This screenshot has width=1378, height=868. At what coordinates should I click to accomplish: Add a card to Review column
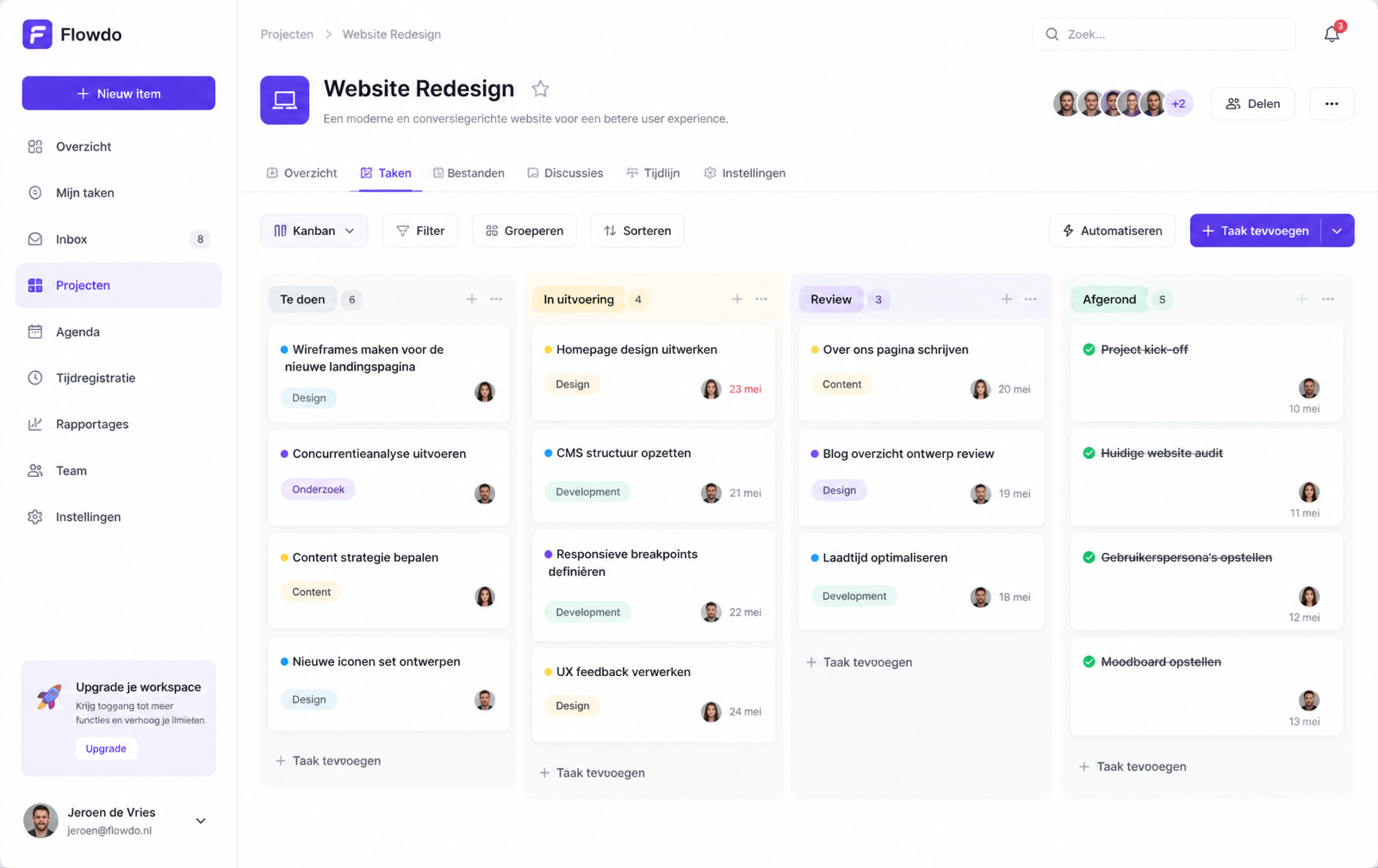tap(1006, 299)
